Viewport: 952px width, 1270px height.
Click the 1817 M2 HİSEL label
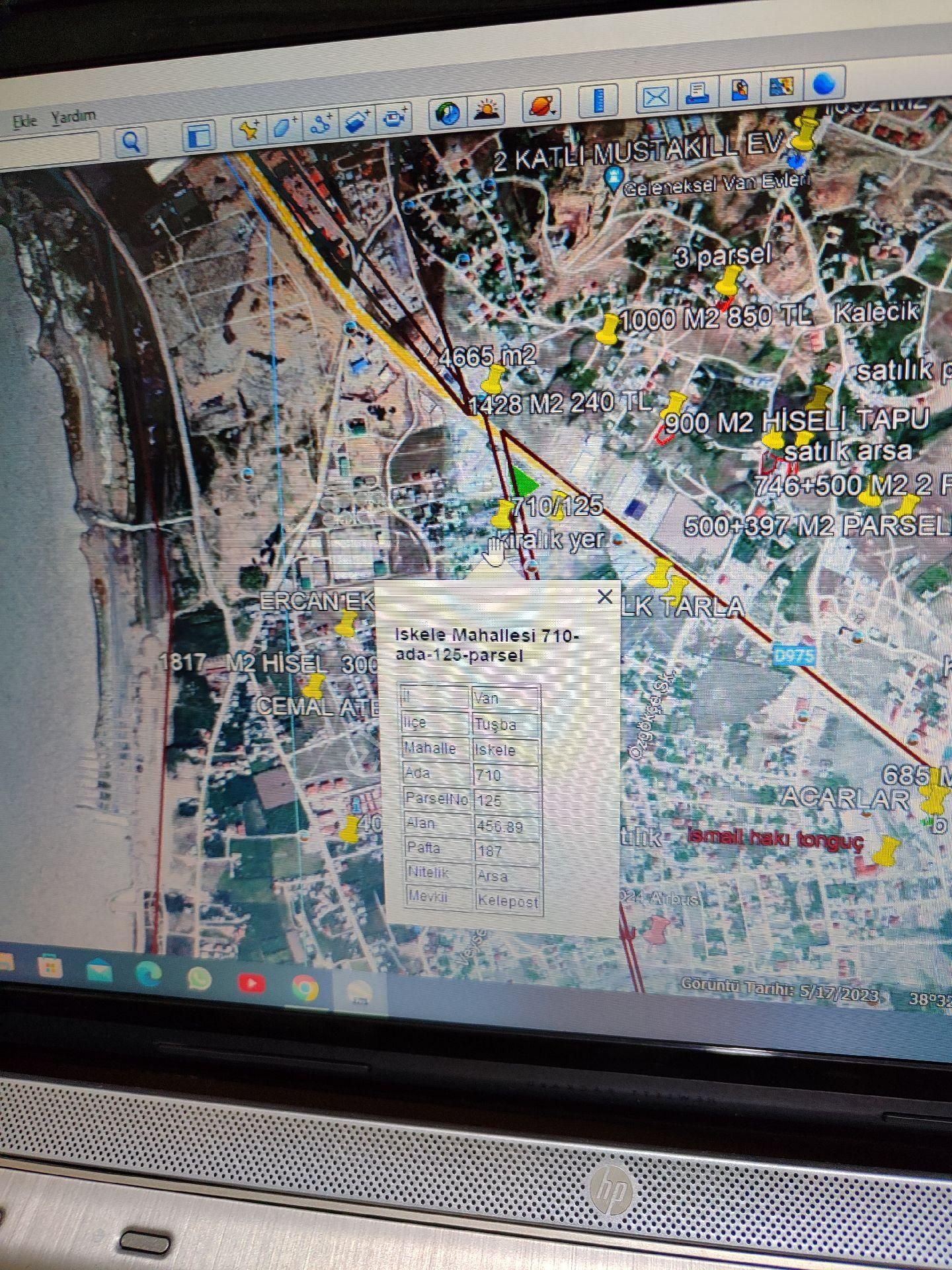243,663
